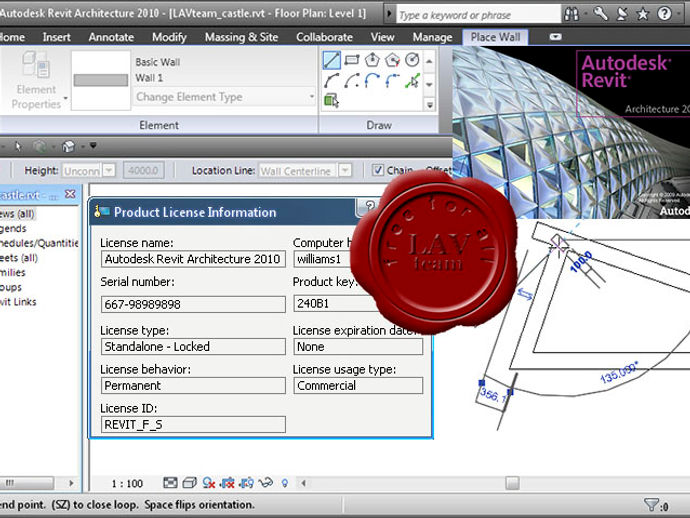
Task: Click the Temporary Hide/Isolate glasses icon
Action: pyautogui.click(x=266, y=483)
